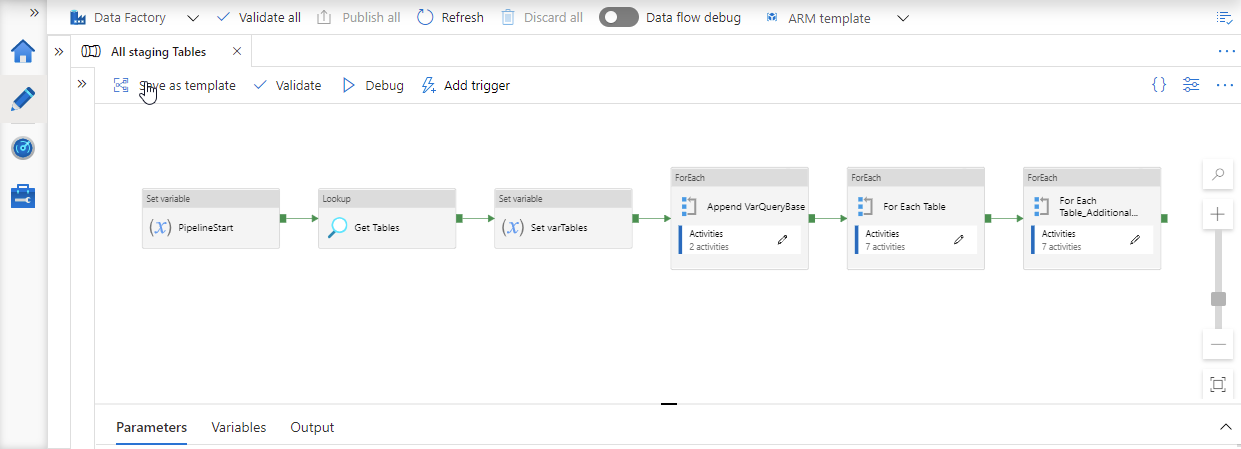The image size is (1241, 449).
Task: Click the zoom to fit icon
Action: pyautogui.click(x=1218, y=384)
